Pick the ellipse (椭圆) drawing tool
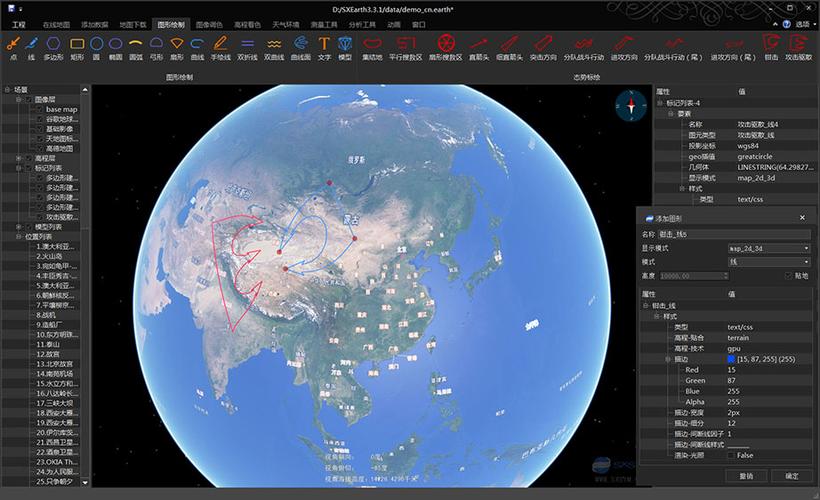 click(116, 48)
